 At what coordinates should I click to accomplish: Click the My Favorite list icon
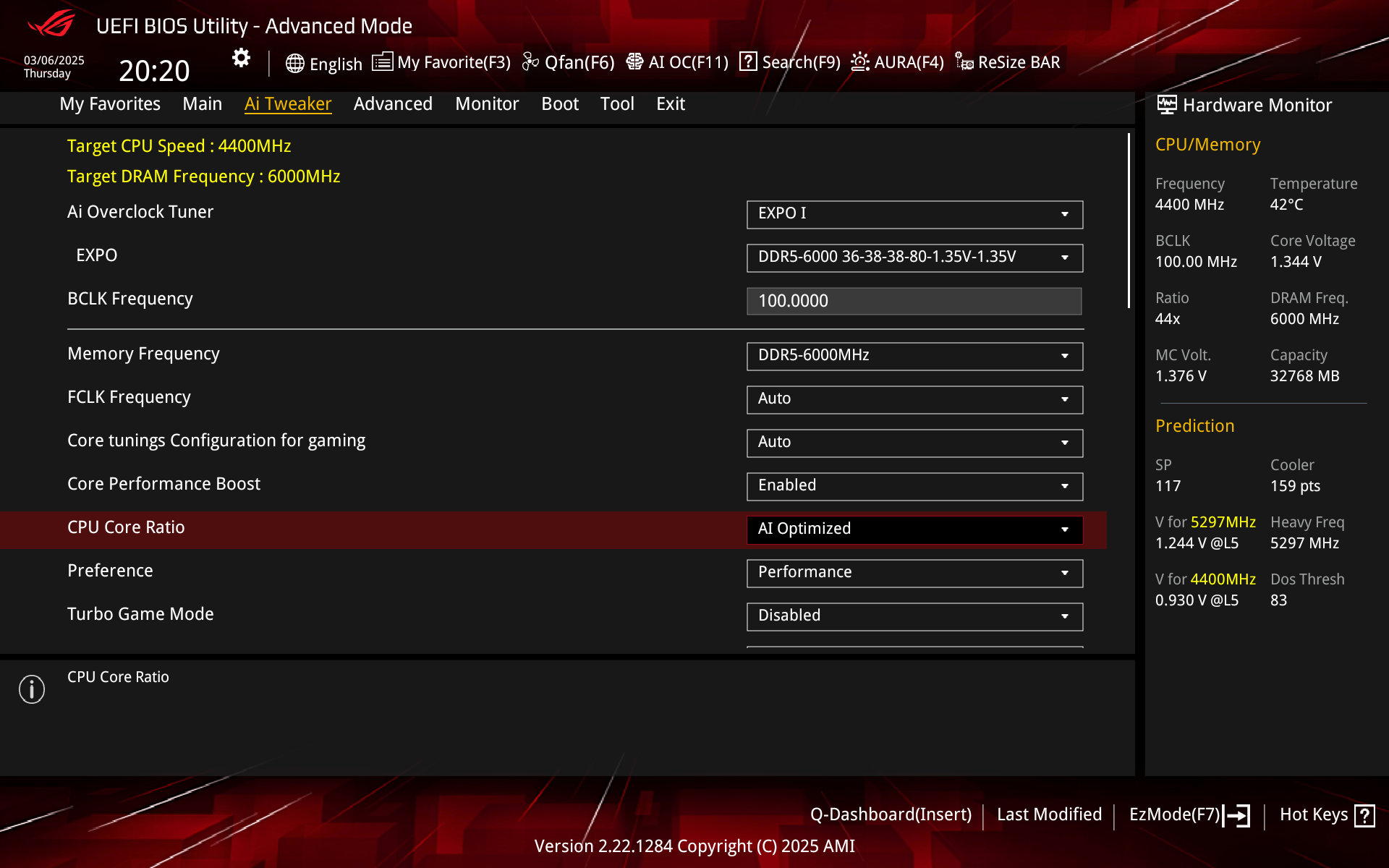382,61
